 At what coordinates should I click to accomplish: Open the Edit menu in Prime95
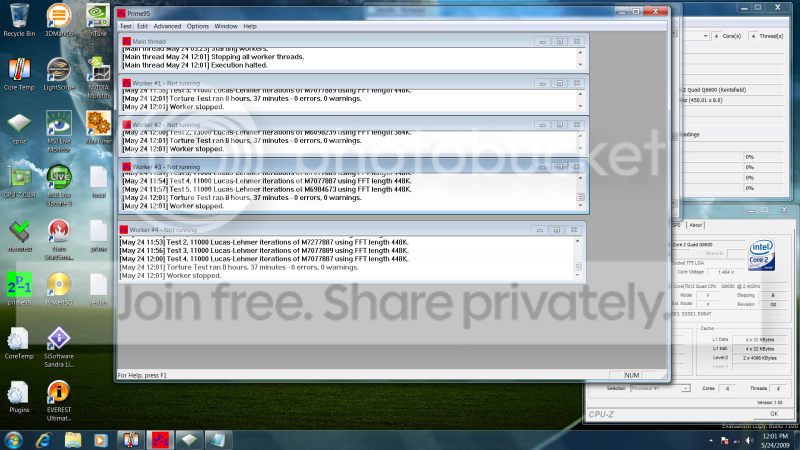point(142,26)
